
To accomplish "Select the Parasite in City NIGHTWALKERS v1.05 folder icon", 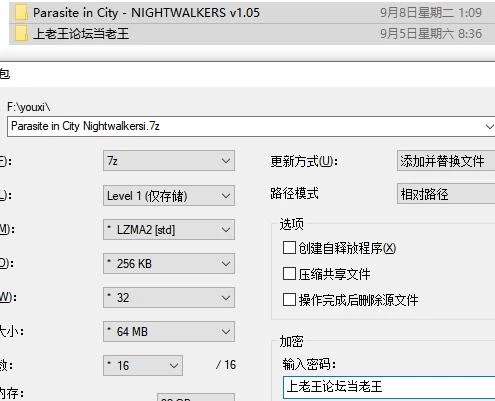I will click(21, 13).
